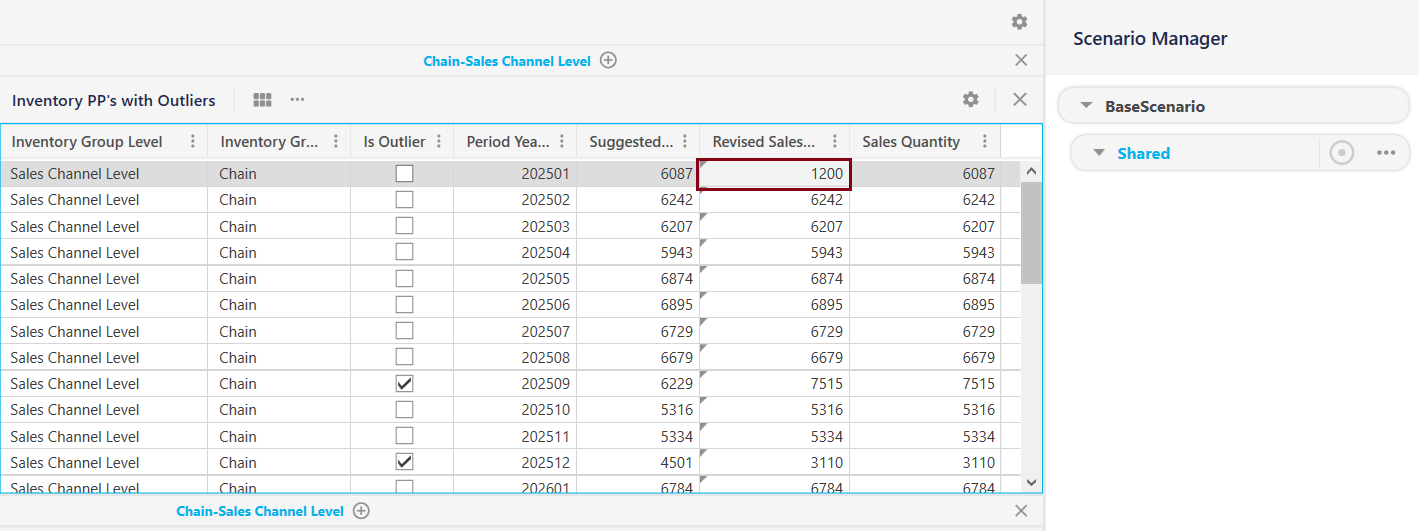Open Sales Quantity column options menu
The image size is (1422, 531).
985,142
